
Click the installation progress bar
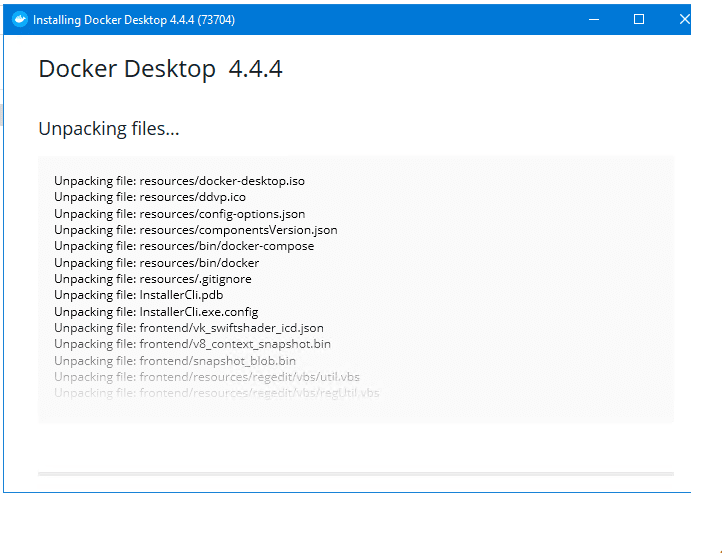click(x=355, y=473)
